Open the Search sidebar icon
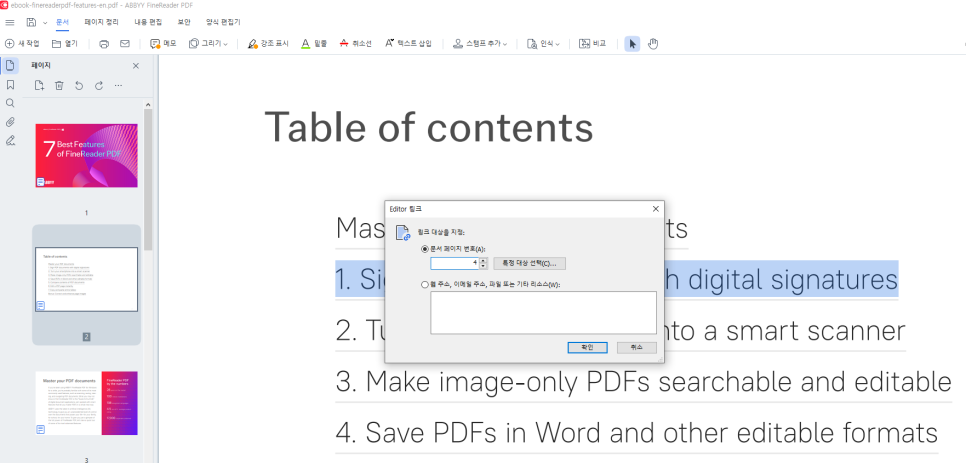This screenshot has width=966, height=463. pos(10,103)
